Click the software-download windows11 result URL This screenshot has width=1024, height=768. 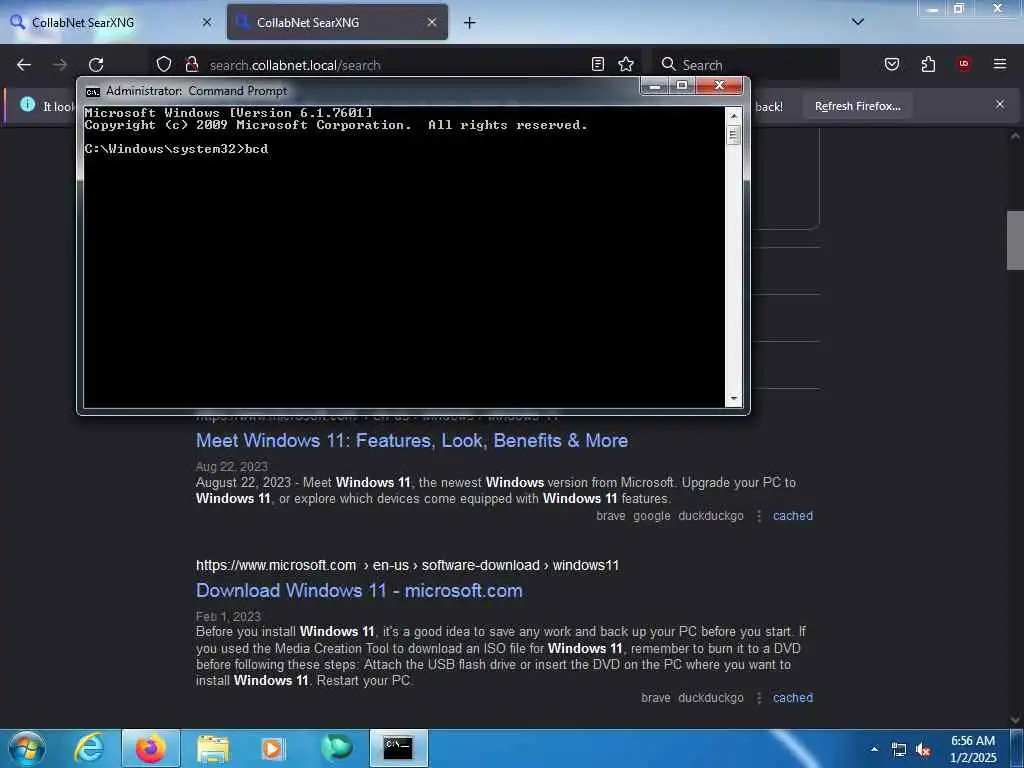[408, 566]
